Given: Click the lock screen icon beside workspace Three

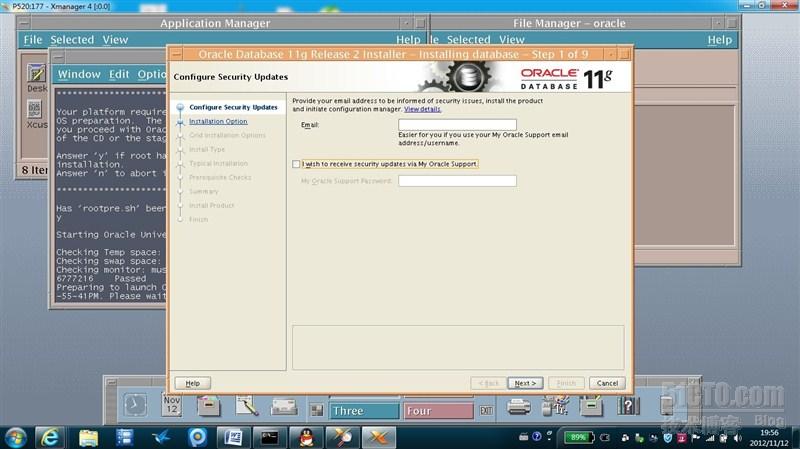Looking at the screenshot, I should pyautogui.click(x=317, y=410).
